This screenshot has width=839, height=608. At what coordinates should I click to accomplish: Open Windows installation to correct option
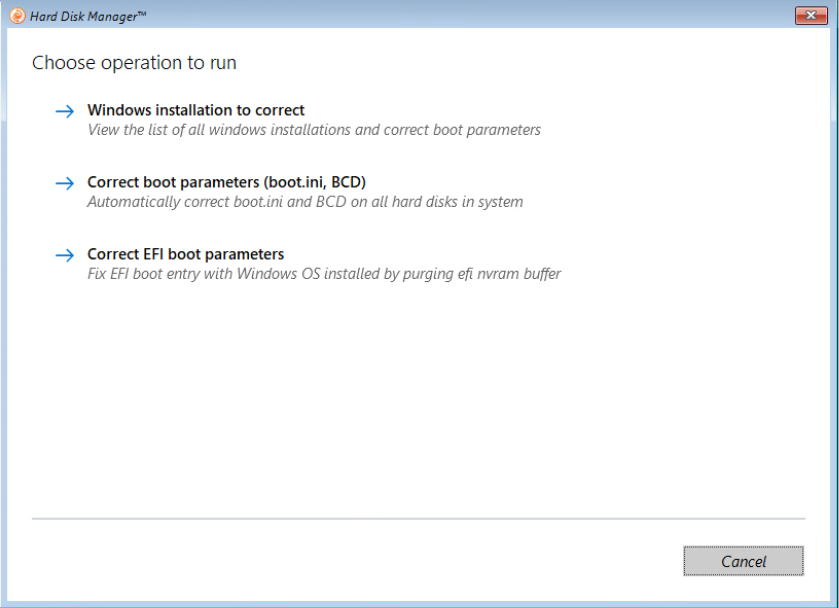click(x=196, y=110)
